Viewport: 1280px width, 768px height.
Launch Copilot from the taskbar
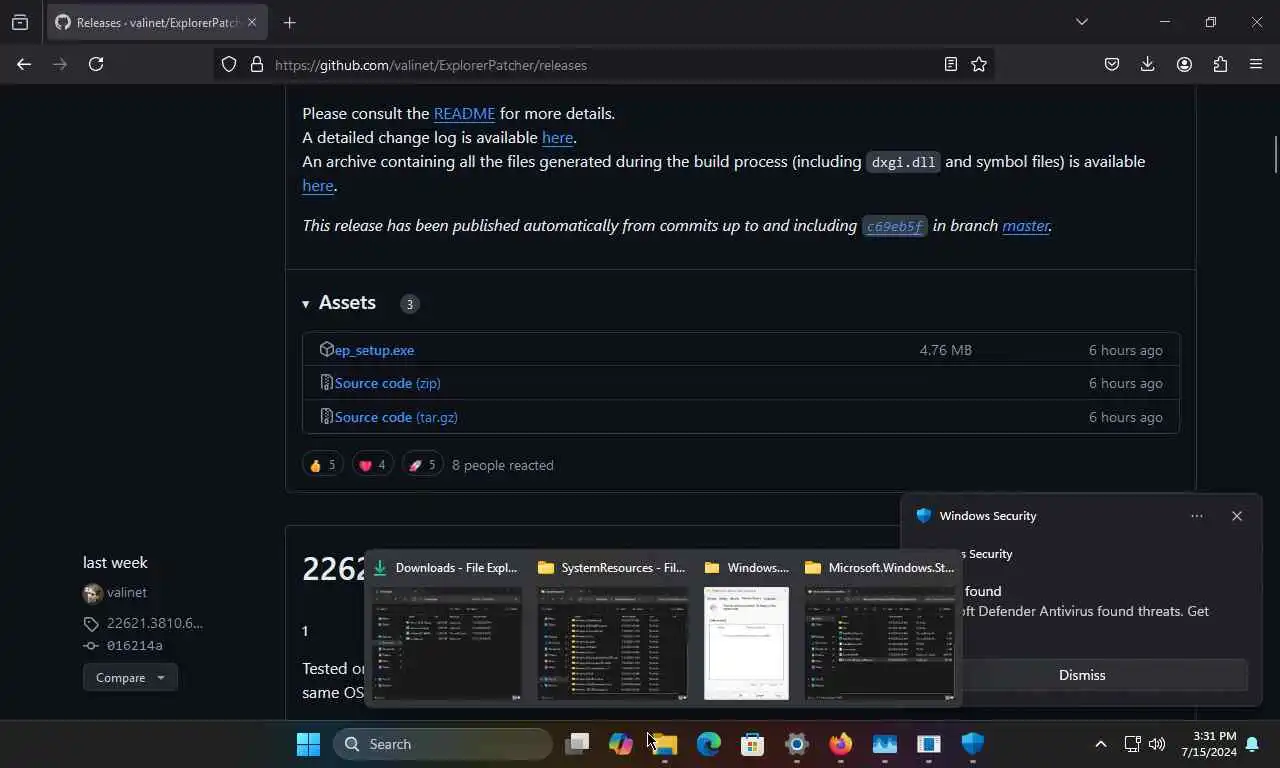coord(621,744)
